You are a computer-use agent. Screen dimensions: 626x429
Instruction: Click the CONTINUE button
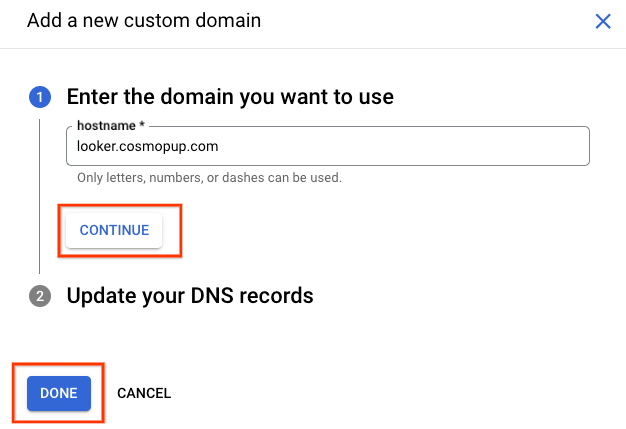click(114, 230)
